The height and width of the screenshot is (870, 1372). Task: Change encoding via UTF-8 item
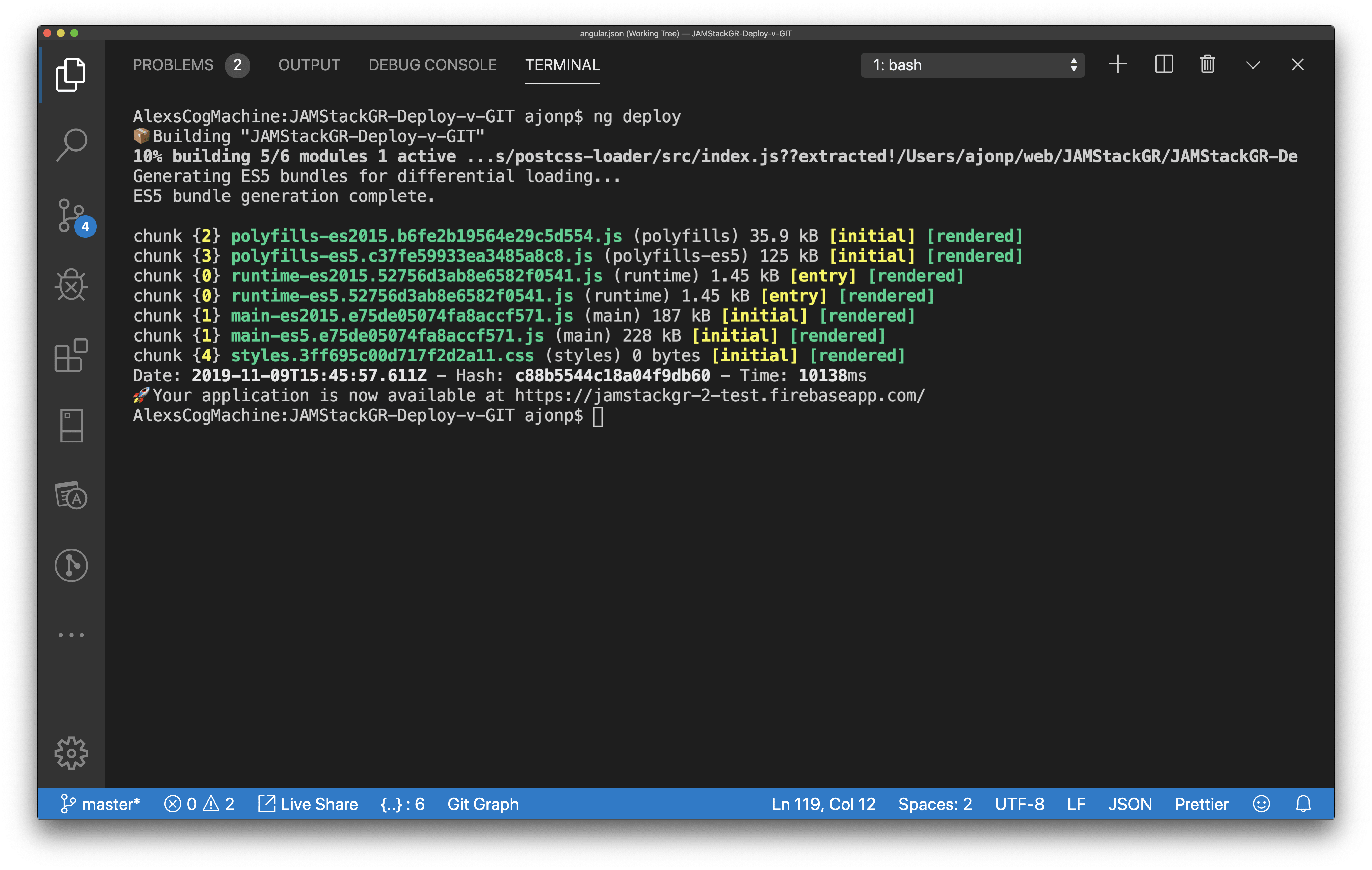pos(1019,804)
